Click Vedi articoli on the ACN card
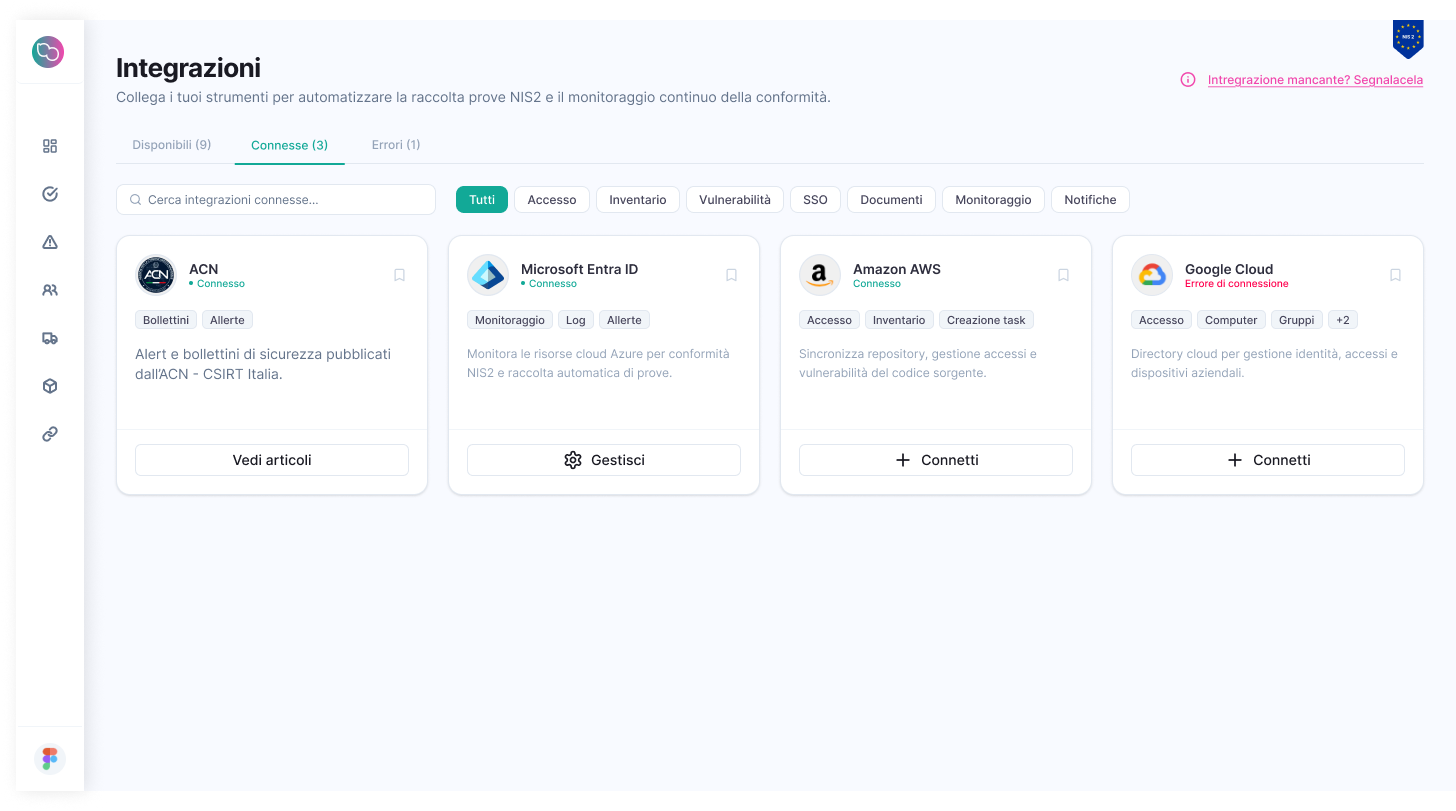1456x811 pixels. point(272,460)
